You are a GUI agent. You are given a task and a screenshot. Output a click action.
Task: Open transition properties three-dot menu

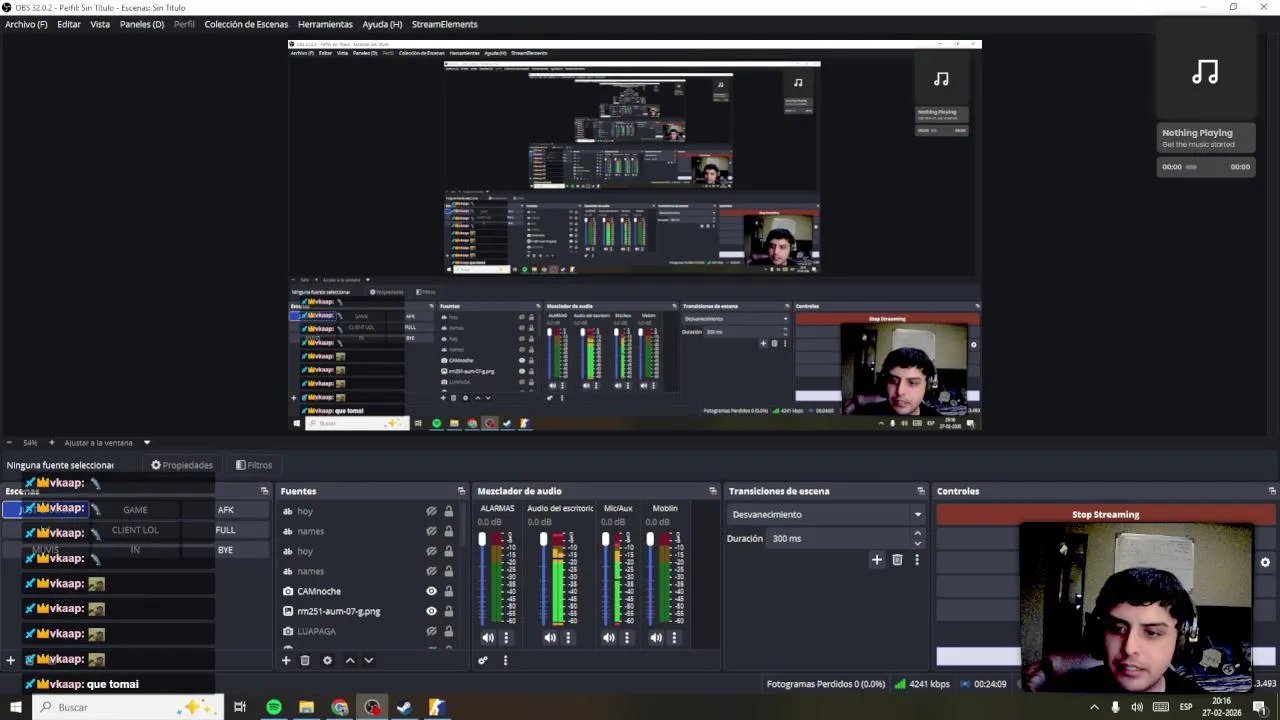(x=916, y=560)
